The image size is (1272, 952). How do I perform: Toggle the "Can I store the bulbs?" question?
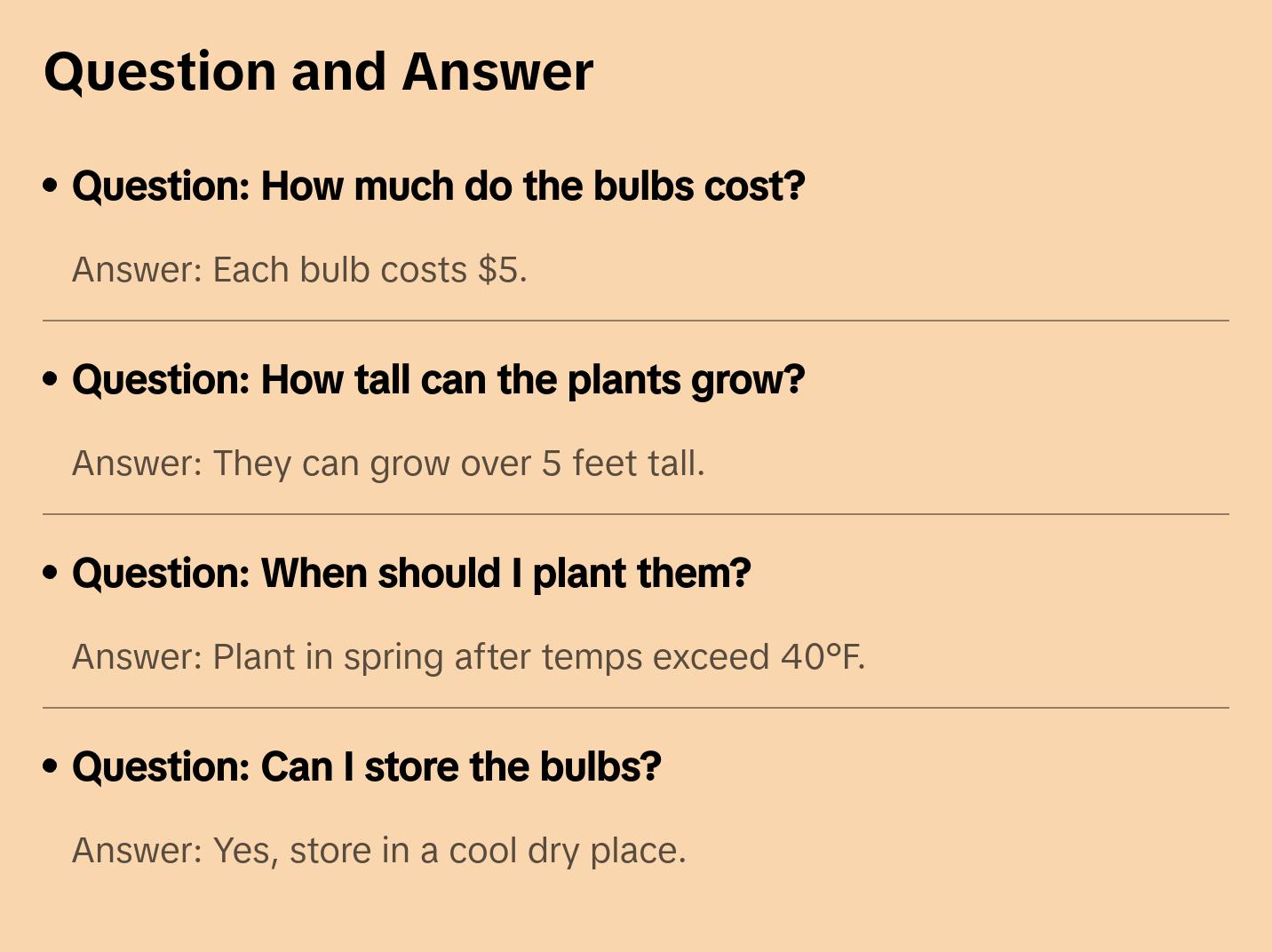(366, 767)
